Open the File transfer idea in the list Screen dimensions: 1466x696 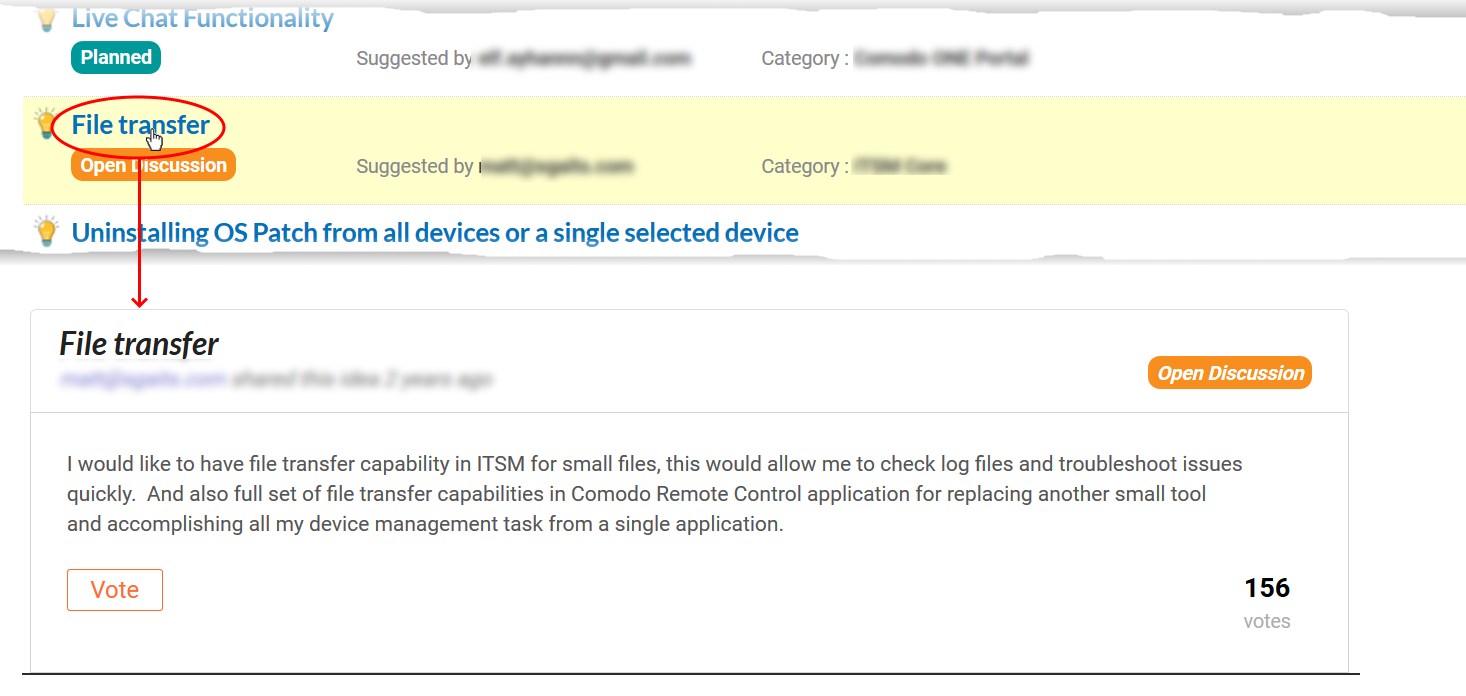141,125
